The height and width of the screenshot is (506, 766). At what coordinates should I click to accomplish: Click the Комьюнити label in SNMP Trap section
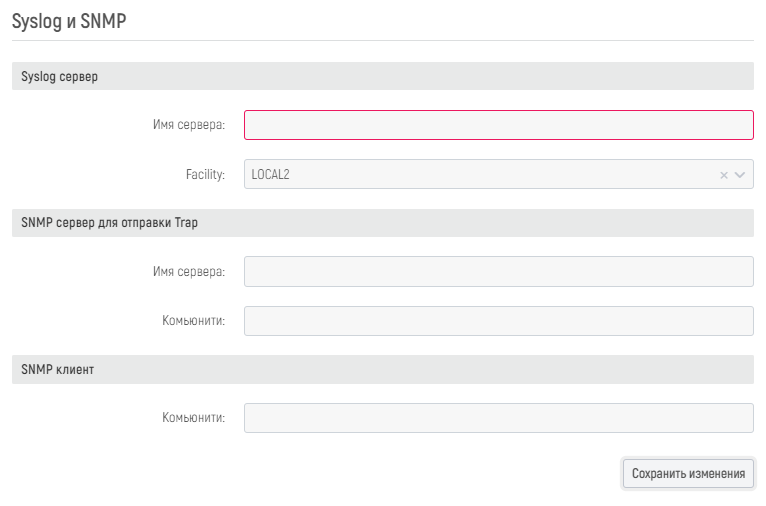(x=193, y=321)
